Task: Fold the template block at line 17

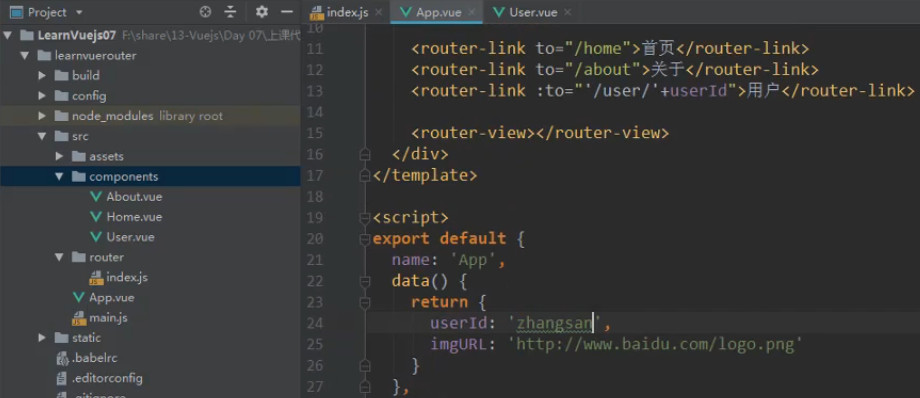Action: click(365, 175)
